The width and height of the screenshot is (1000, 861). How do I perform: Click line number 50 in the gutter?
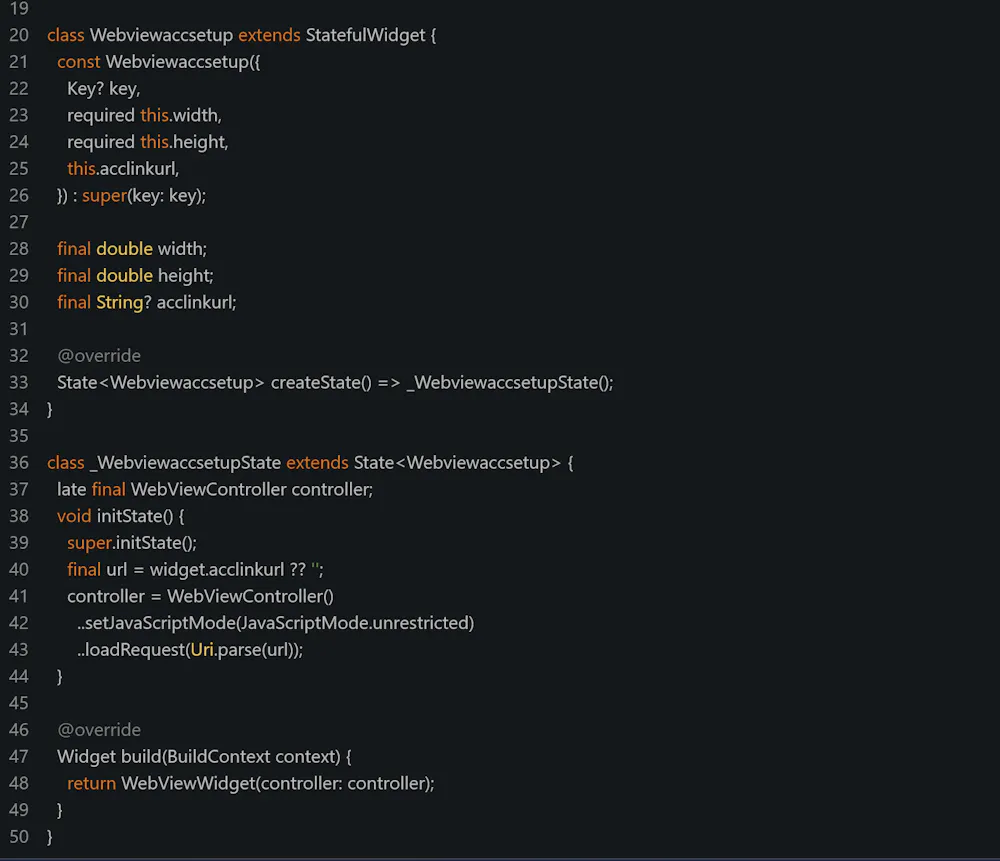point(19,837)
